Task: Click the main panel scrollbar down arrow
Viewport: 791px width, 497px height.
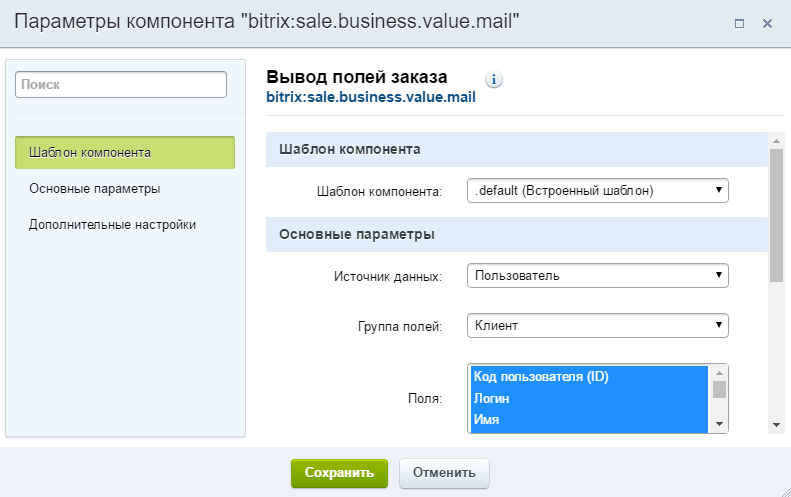Action: 776,424
